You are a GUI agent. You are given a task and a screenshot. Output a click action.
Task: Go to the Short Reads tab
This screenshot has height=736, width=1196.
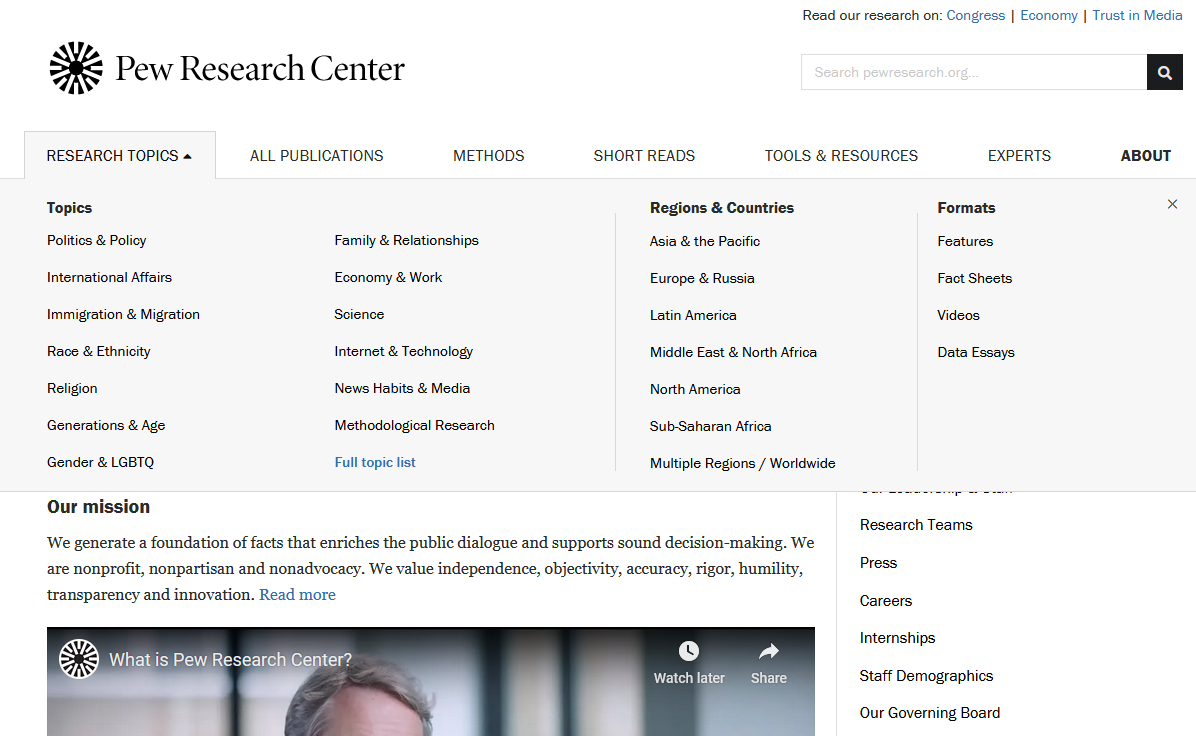pos(644,156)
